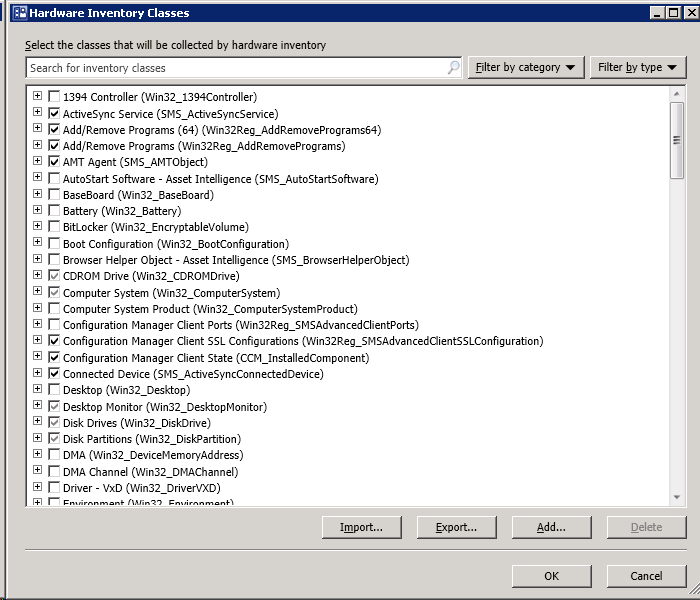Enable AutoStart Software - Asset Intelligence checkbox
Viewport: 700px width, 600px height.
click(54, 179)
